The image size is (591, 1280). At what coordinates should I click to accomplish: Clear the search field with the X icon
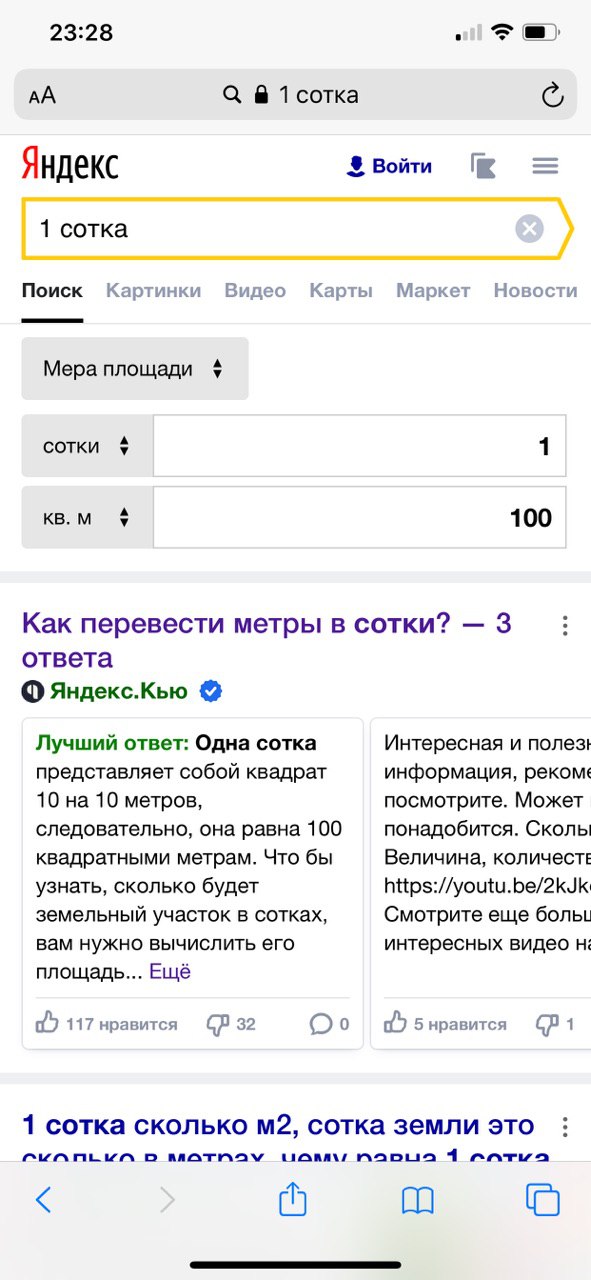click(x=529, y=229)
